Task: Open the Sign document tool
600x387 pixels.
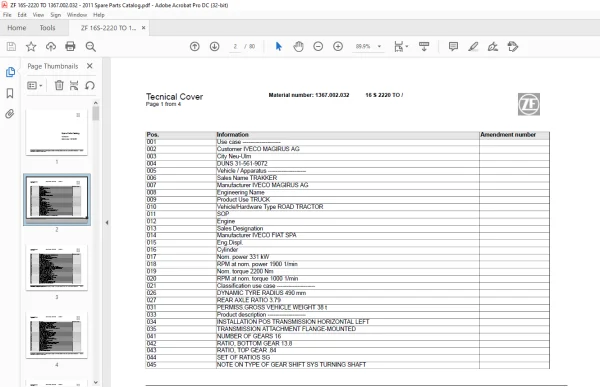Action: click(x=493, y=47)
